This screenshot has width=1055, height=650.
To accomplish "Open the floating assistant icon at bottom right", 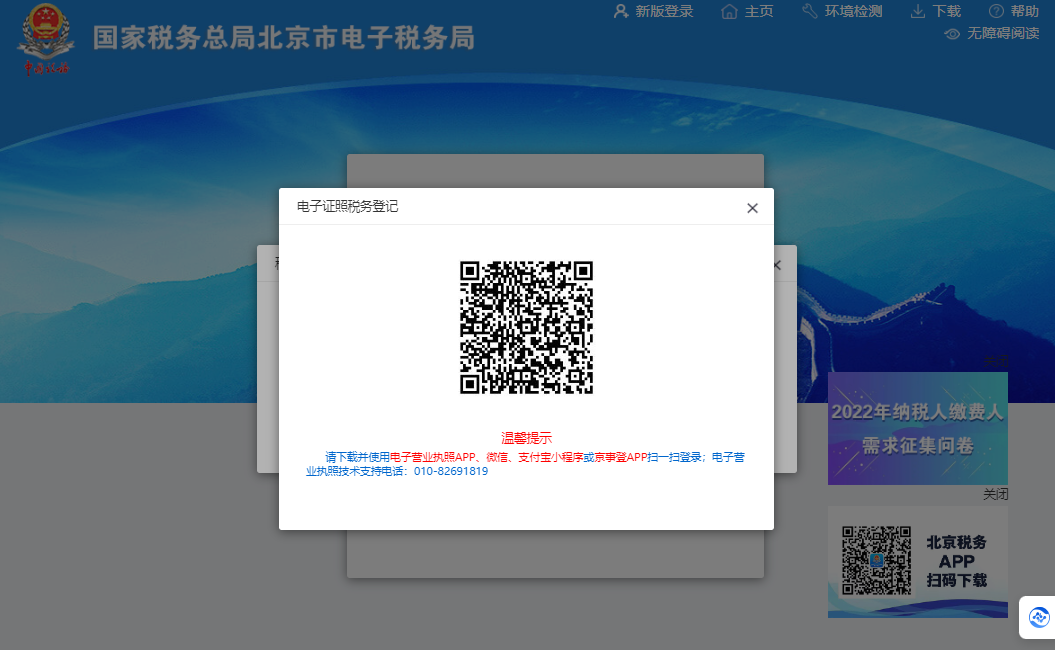I will tap(1039, 617).
